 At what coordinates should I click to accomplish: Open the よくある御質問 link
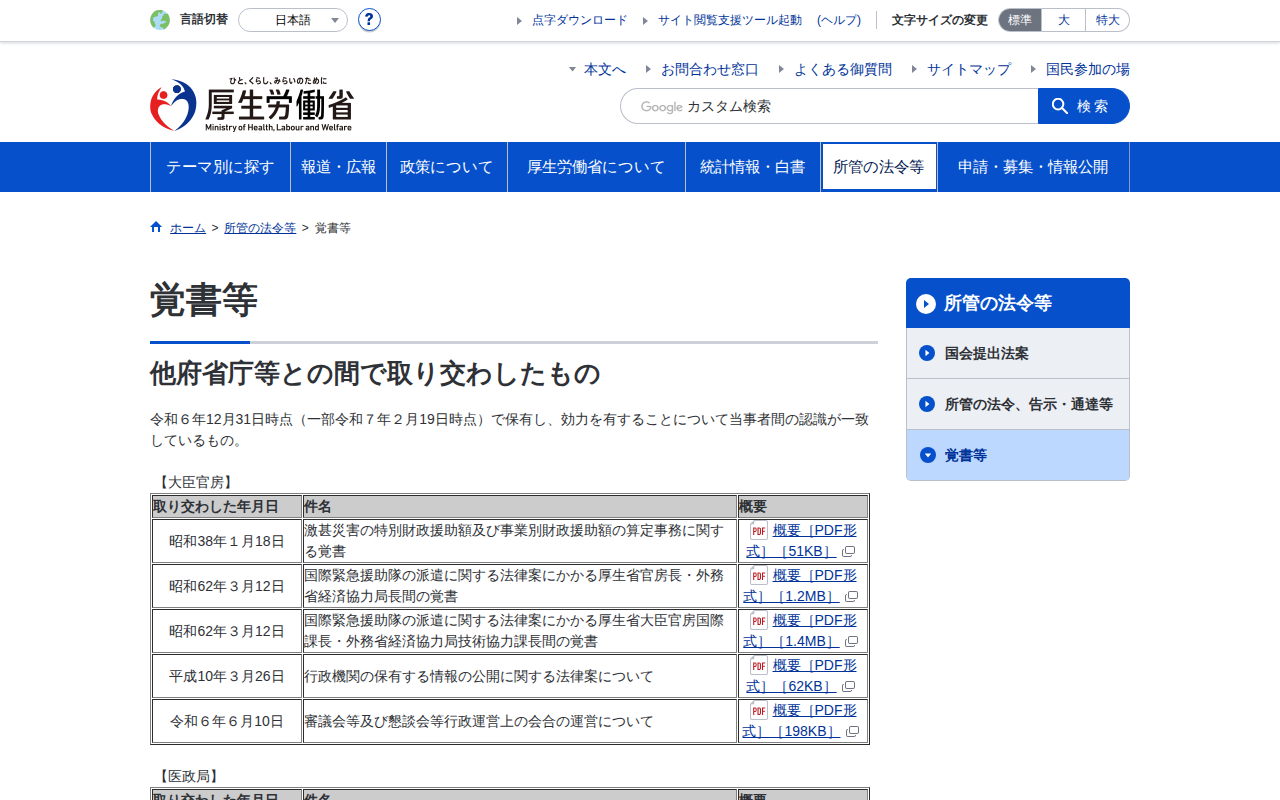(843, 69)
